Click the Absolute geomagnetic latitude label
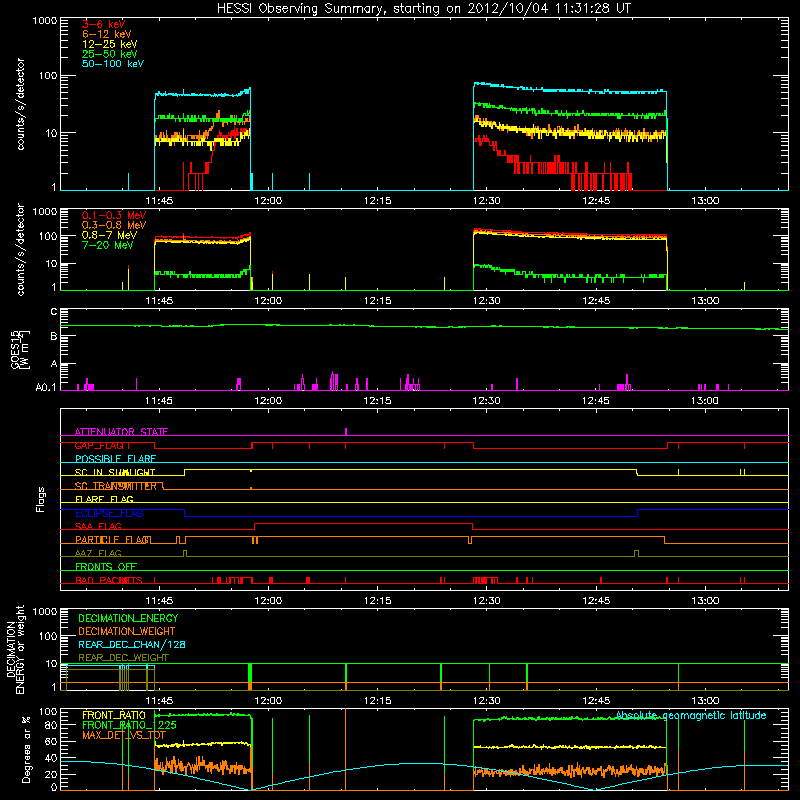Screen dimensions: 800x800 point(691,715)
